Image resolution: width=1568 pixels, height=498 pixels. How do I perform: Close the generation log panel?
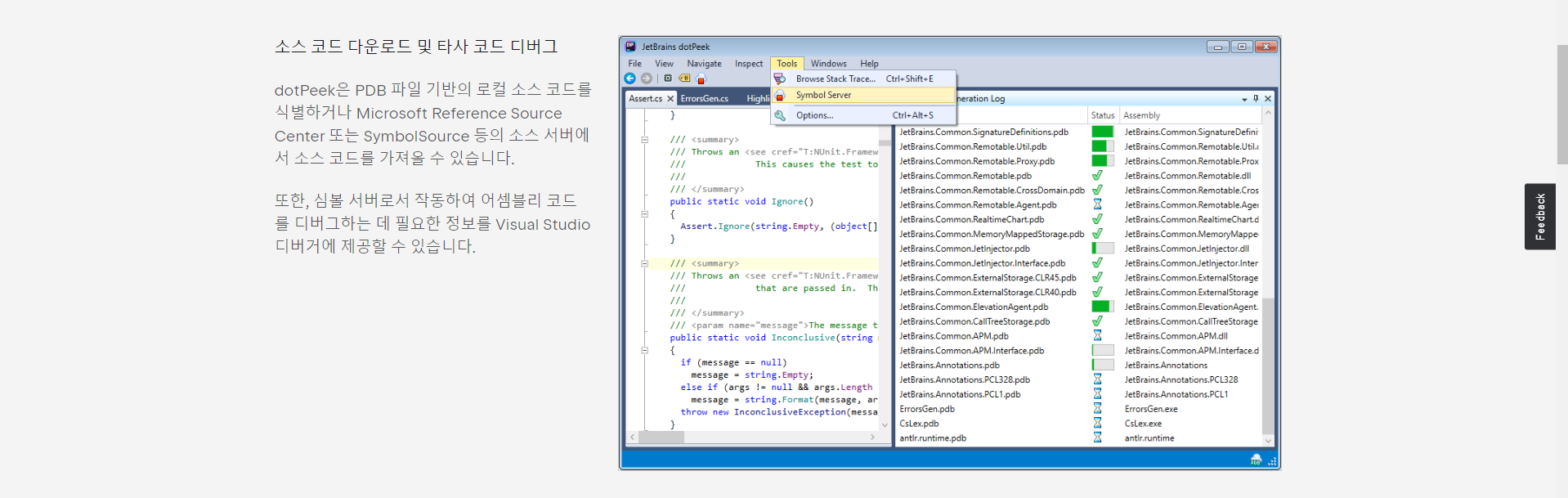coord(1268,99)
